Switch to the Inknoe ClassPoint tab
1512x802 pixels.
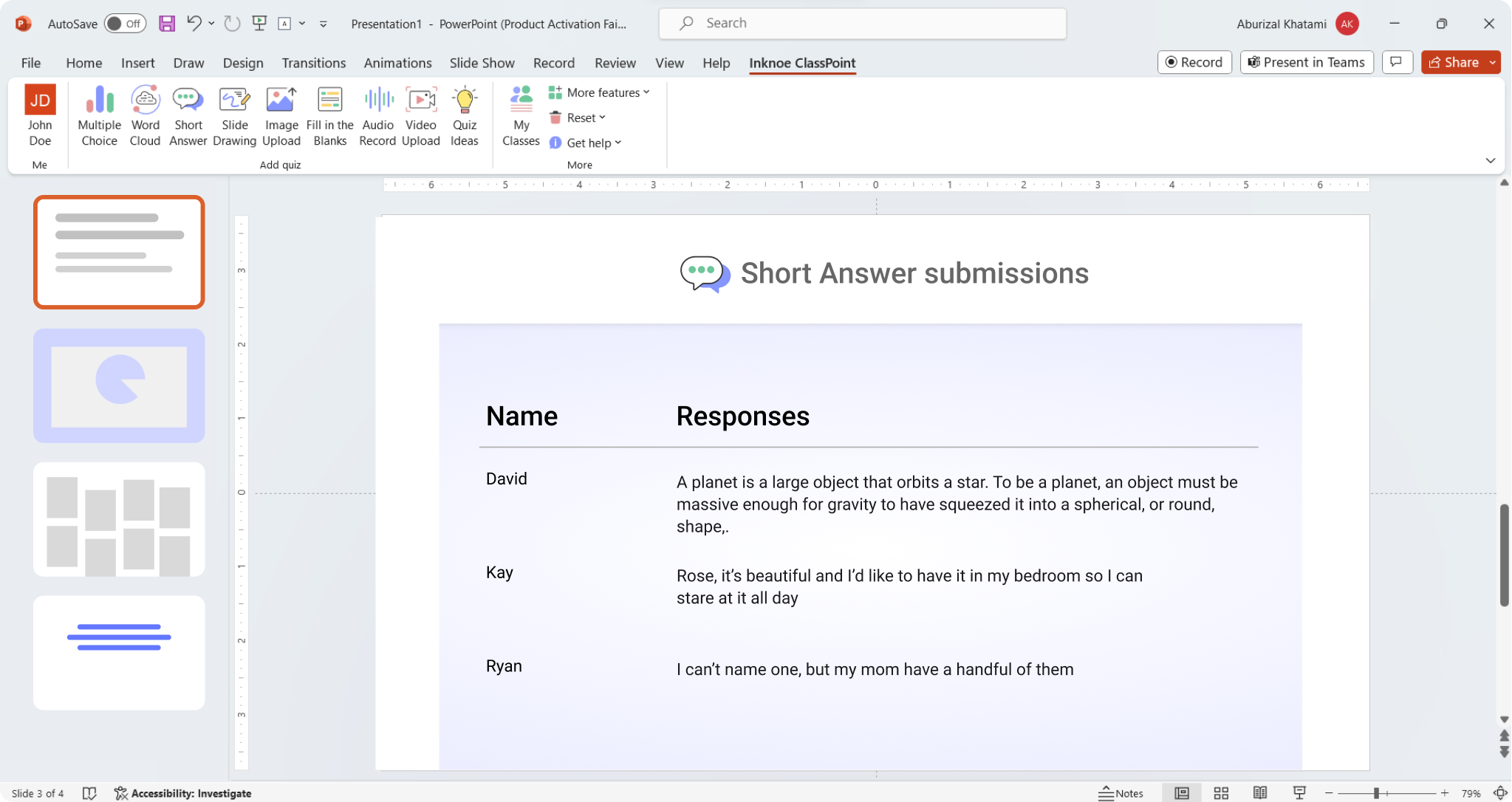(801, 63)
